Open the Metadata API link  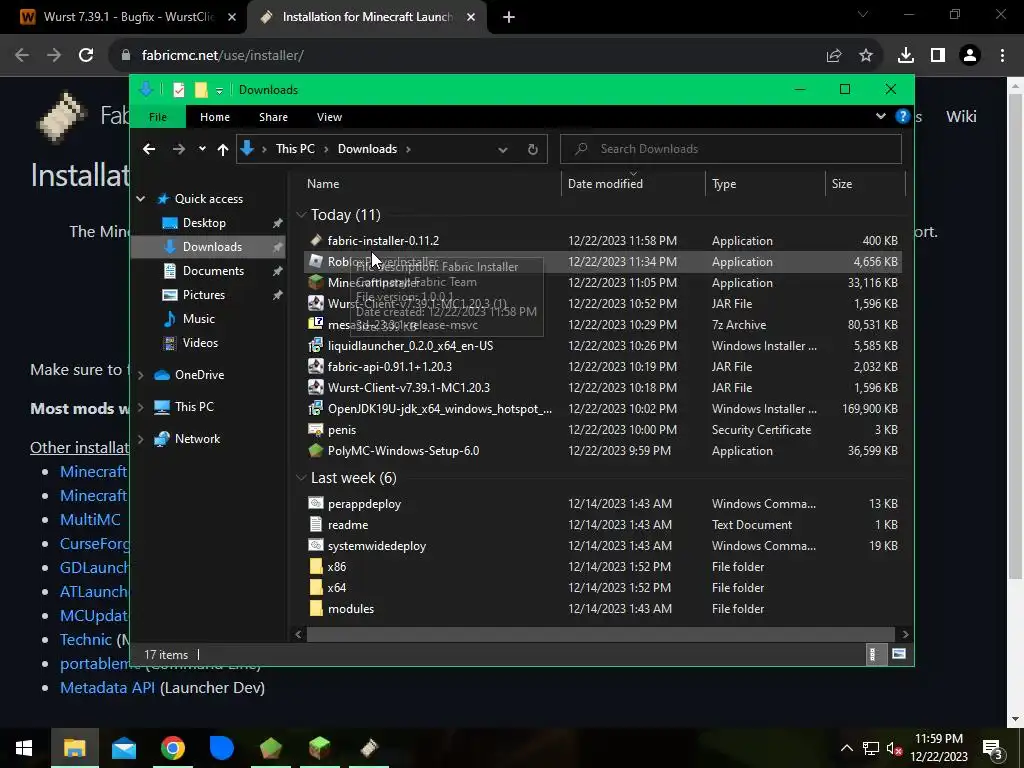[107, 688]
